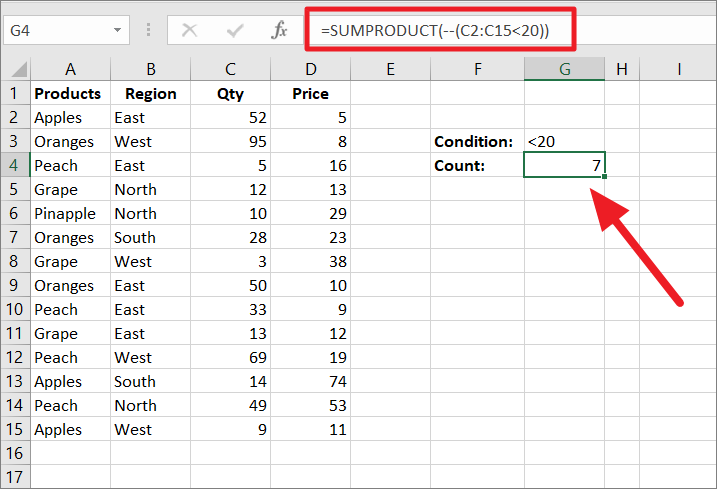This screenshot has height=489, width=717.
Task: Select Peach cell in row 12
Action: tap(70, 357)
